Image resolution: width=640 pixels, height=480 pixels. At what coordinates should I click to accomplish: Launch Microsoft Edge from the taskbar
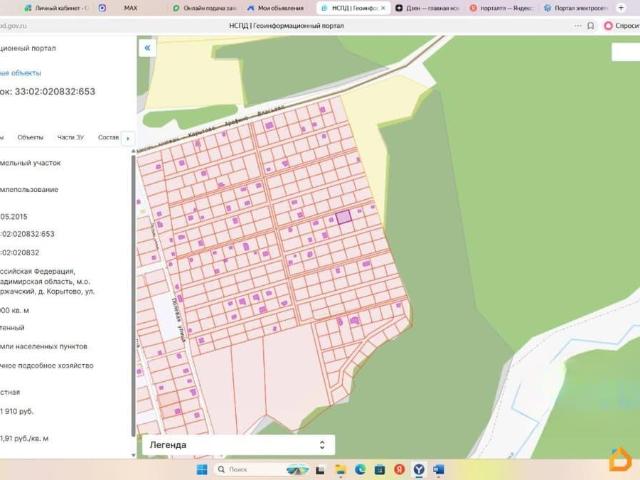[x=360, y=469]
